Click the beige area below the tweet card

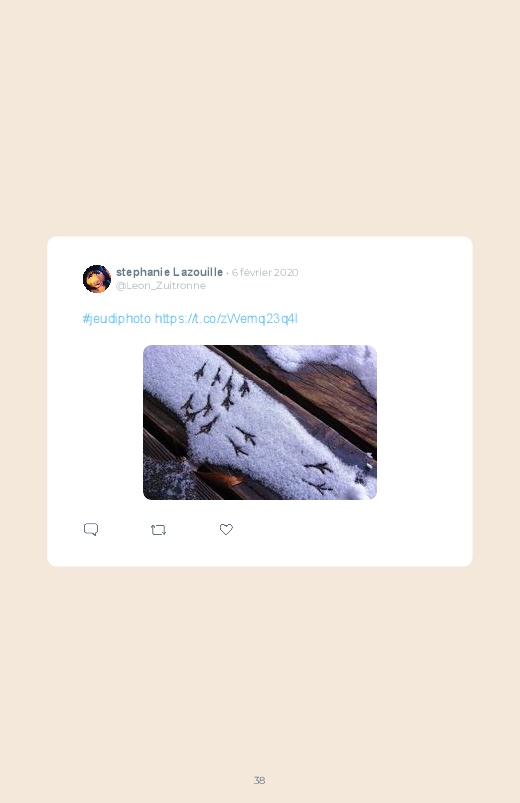(x=260, y=666)
